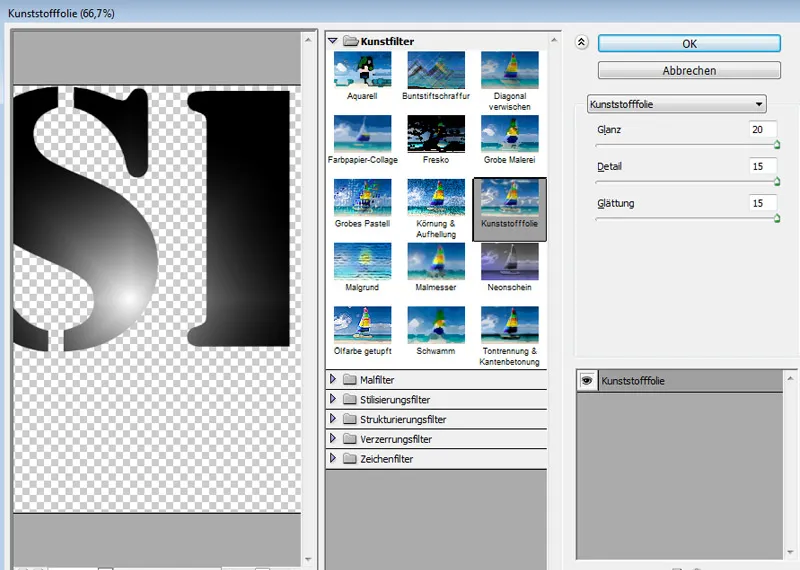Pick the Diagonal verwischen filter
The width and height of the screenshot is (800, 570).
(509, 70)
